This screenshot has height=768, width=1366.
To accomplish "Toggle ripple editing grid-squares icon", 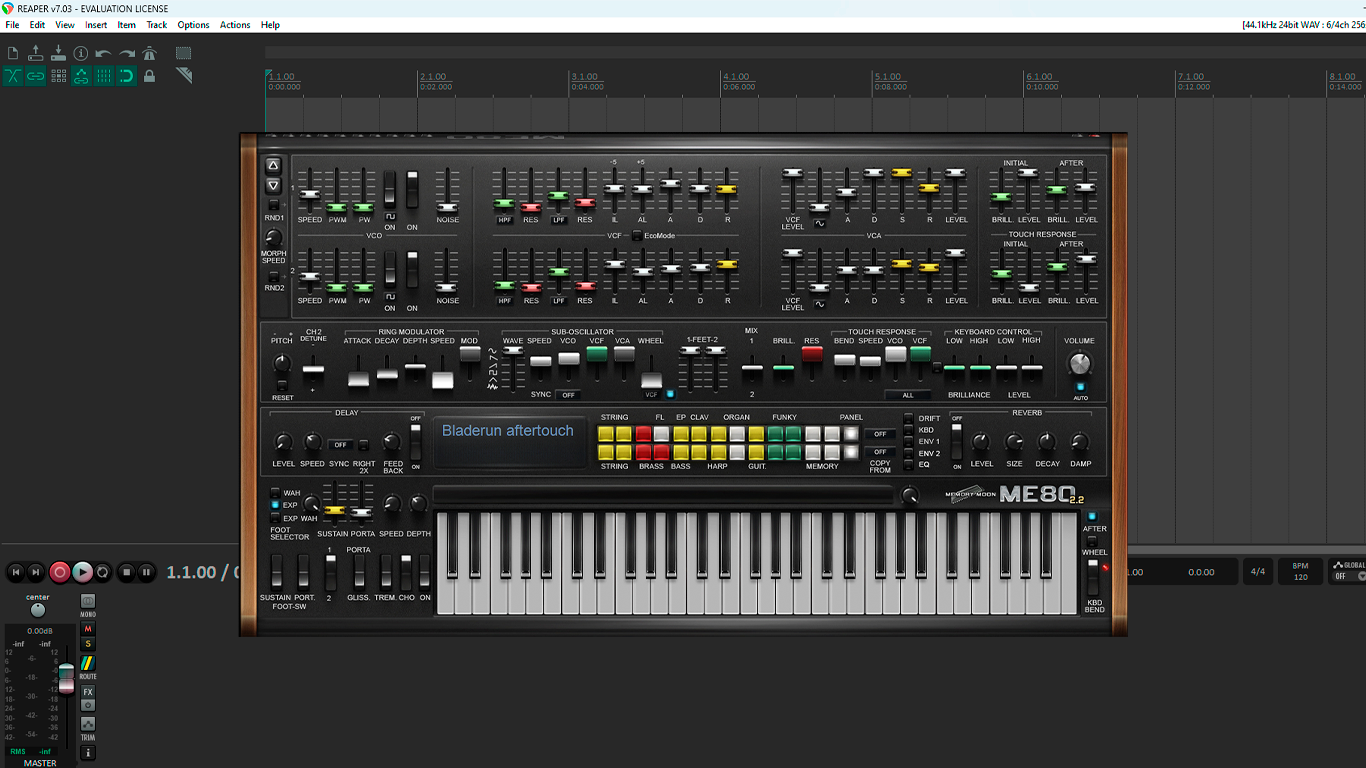I will pos(58,76).
